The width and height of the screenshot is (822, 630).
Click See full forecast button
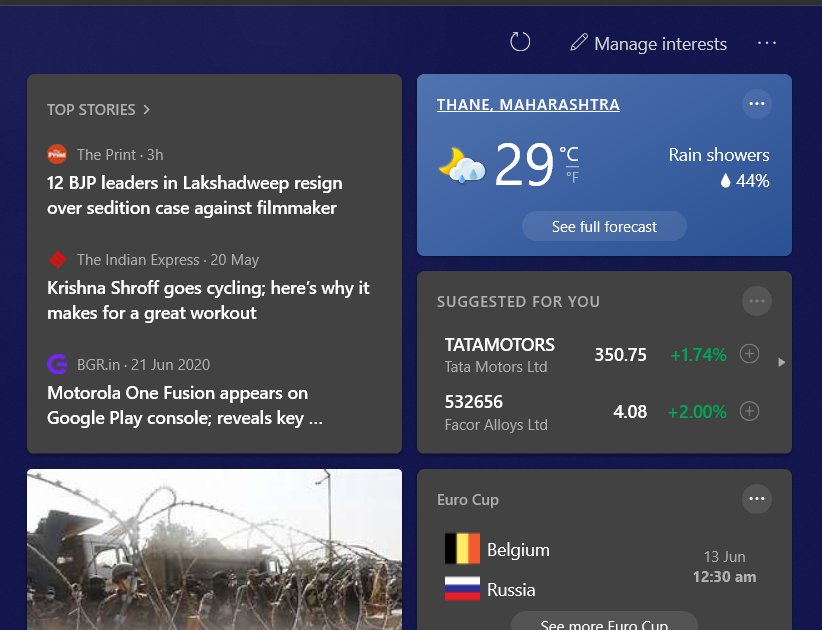(x=604, y=227)
